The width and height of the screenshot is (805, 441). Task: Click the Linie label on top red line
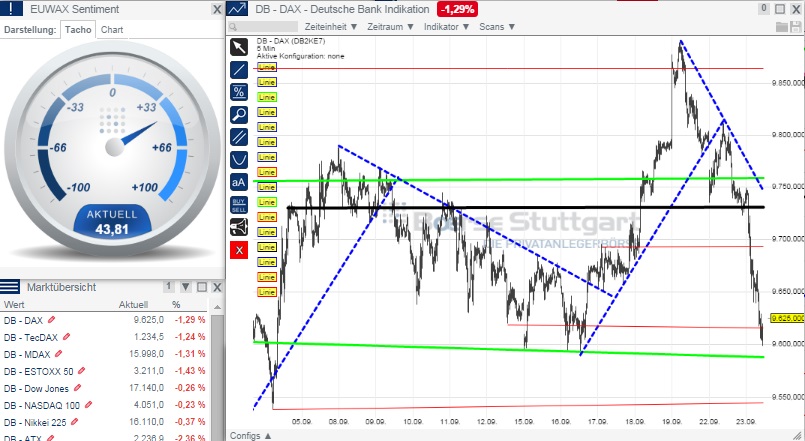coord(266,67)
